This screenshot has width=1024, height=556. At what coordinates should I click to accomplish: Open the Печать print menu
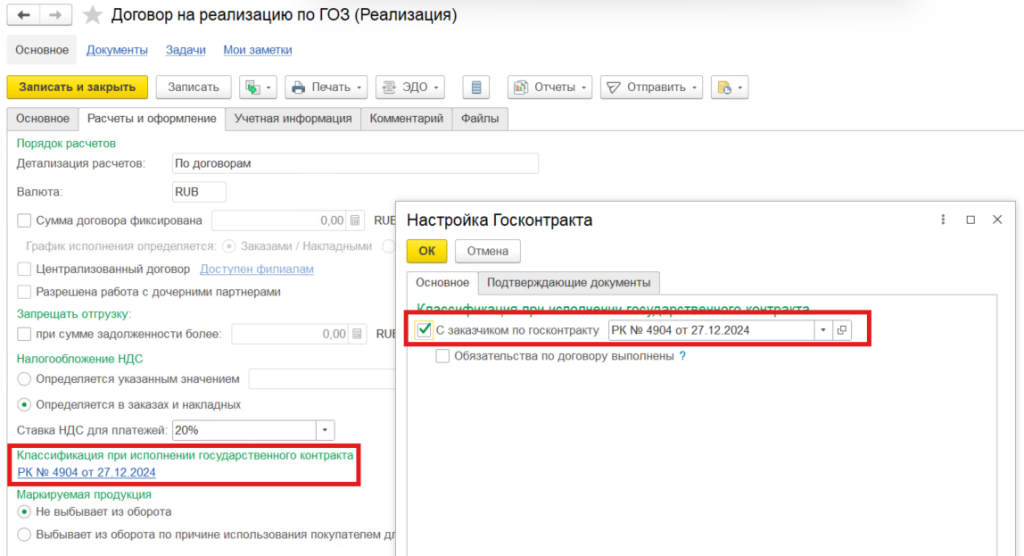(x=326, y=87)
